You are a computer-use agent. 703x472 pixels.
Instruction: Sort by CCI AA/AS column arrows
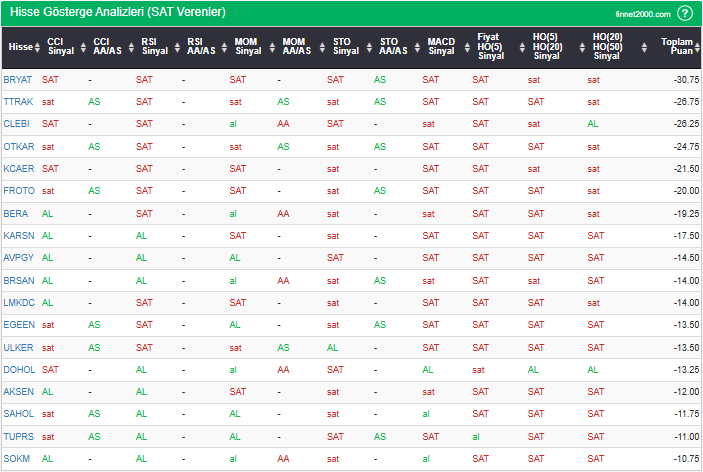click(131, 47)
